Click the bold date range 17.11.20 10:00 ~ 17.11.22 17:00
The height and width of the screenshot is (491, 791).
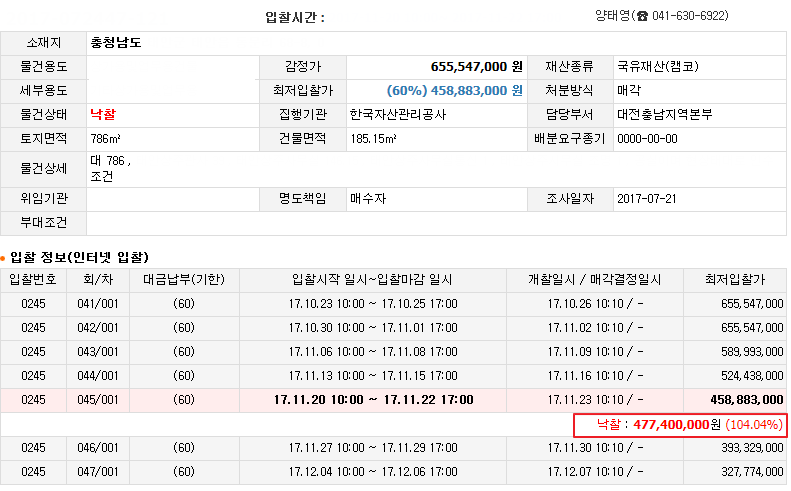[x=373, y=400]
